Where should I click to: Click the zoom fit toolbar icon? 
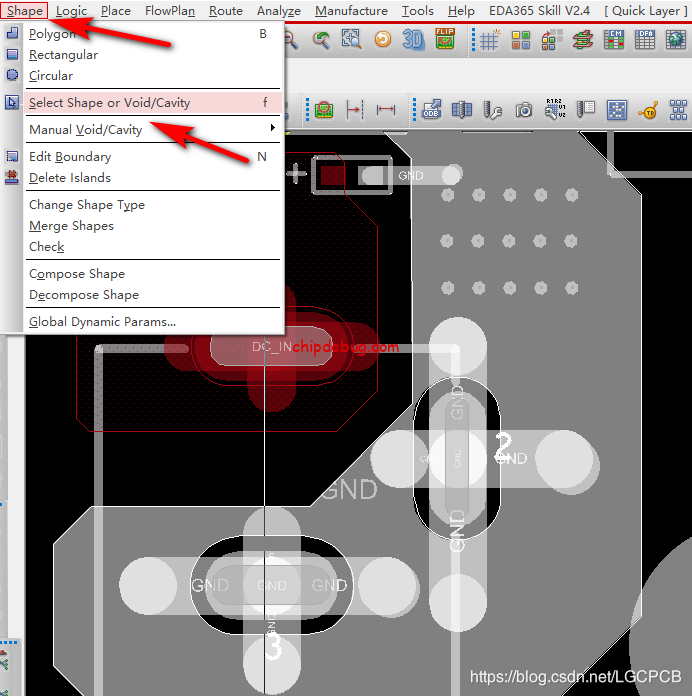(x=351, y=40)
